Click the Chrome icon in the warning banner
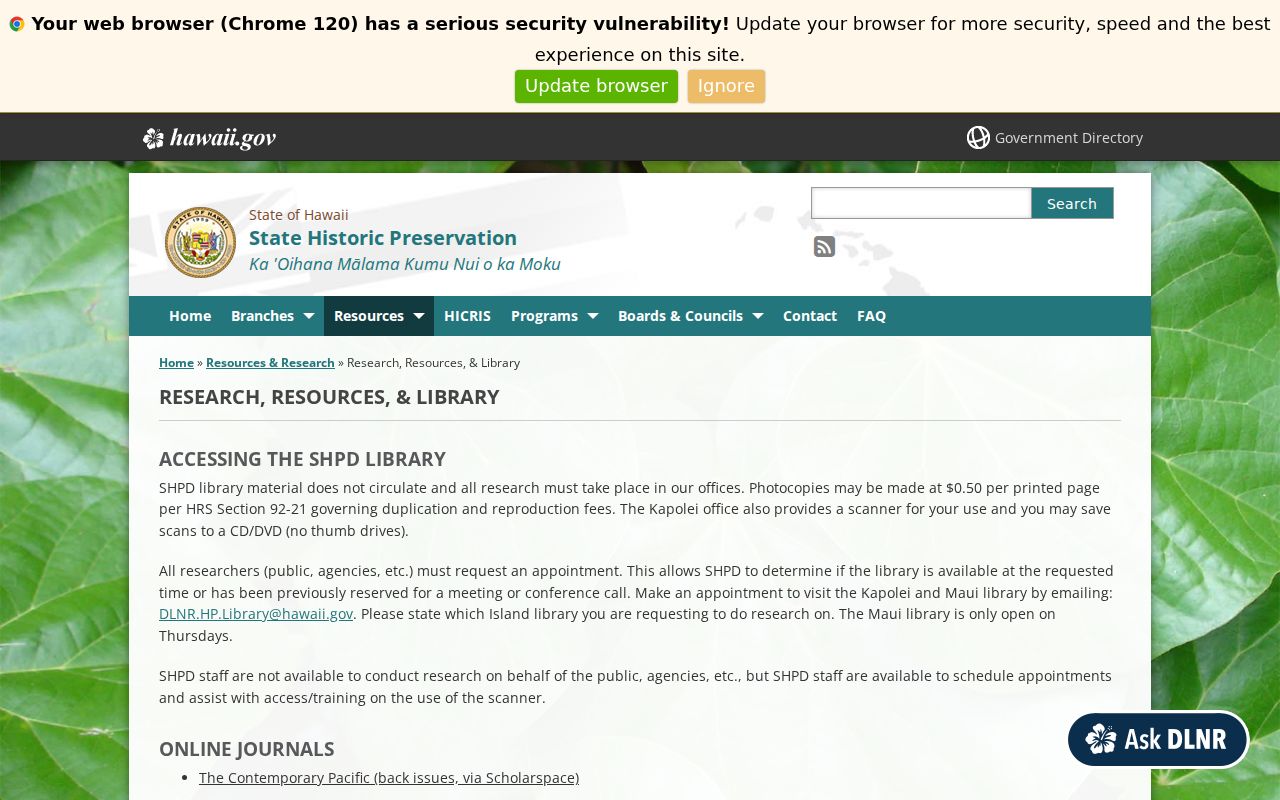The height and width of the screenshot is (800, 1280). [17, 24]
